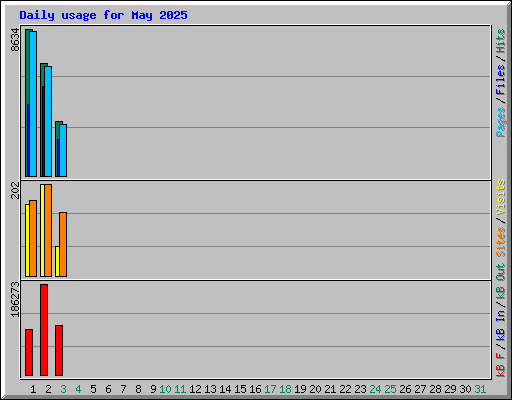Select day label 5 on the x-axis

pyautogui.click(x=93, y=389)
